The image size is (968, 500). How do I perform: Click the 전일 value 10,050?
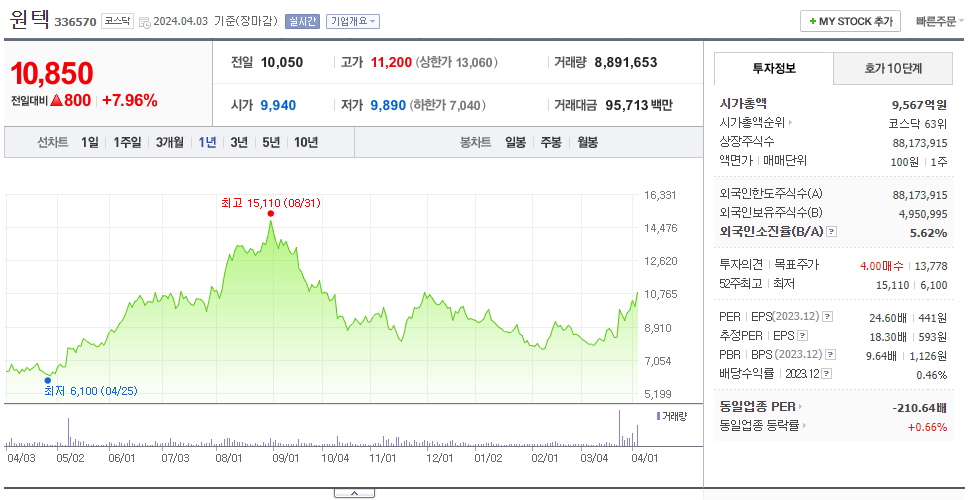[282, 62]
